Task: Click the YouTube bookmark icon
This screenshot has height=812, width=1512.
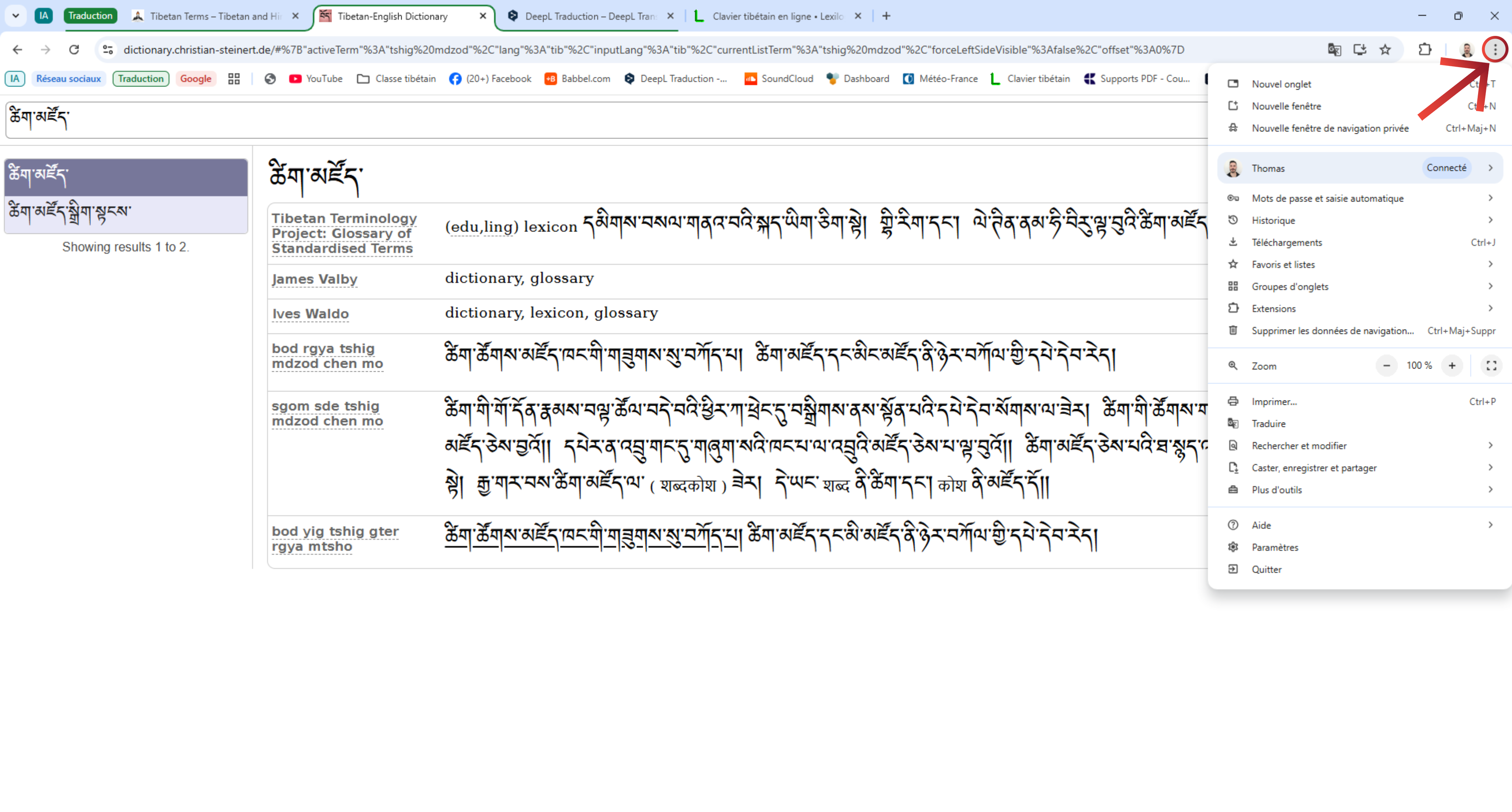Action: tap(295, 79)
